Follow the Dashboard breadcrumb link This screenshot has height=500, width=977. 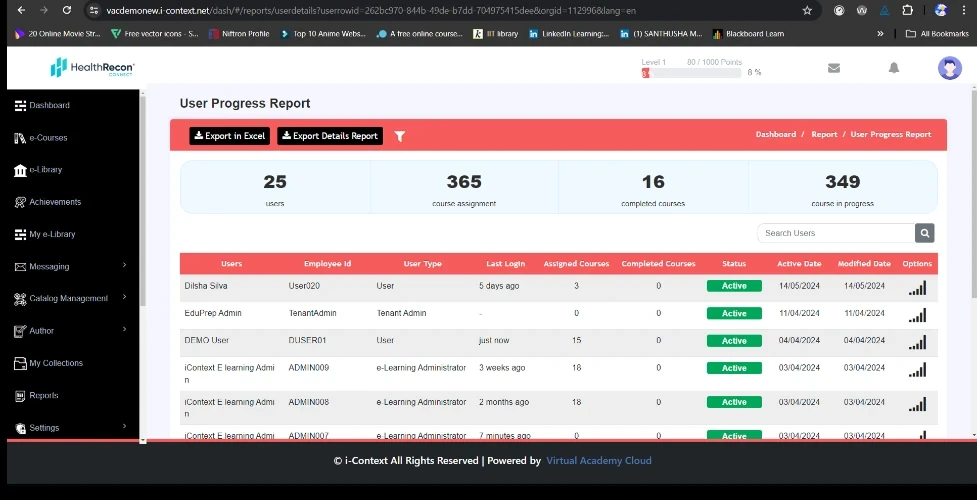[776, 135]
